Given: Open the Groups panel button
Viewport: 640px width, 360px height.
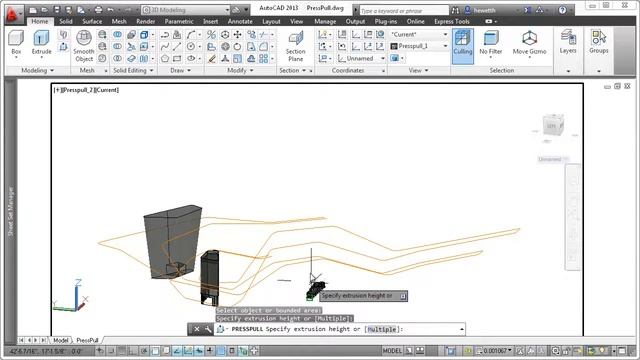Looking at the screenshot, I should (x=599, y=42).
